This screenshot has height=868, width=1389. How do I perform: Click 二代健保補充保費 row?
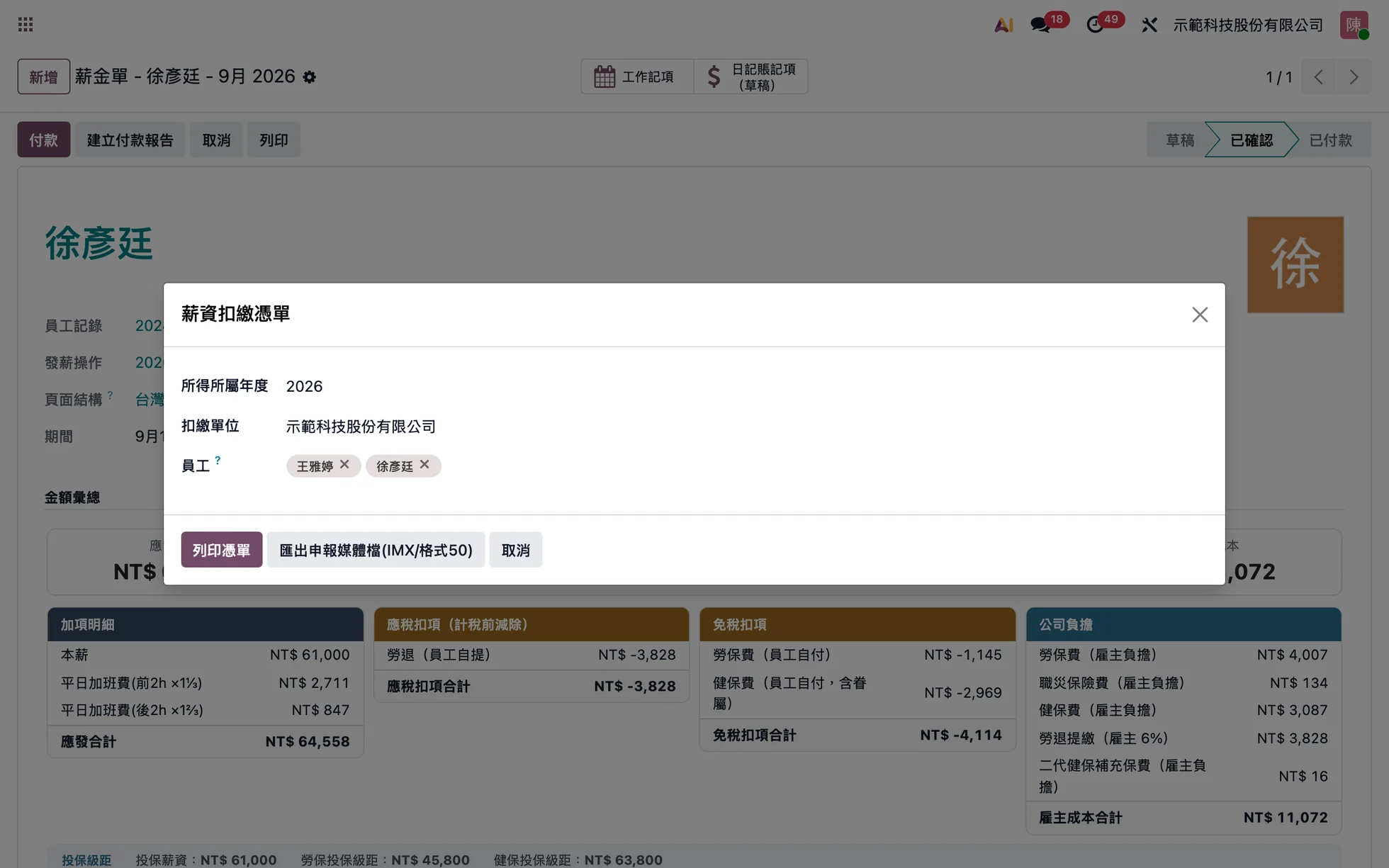click(1183, 776)
